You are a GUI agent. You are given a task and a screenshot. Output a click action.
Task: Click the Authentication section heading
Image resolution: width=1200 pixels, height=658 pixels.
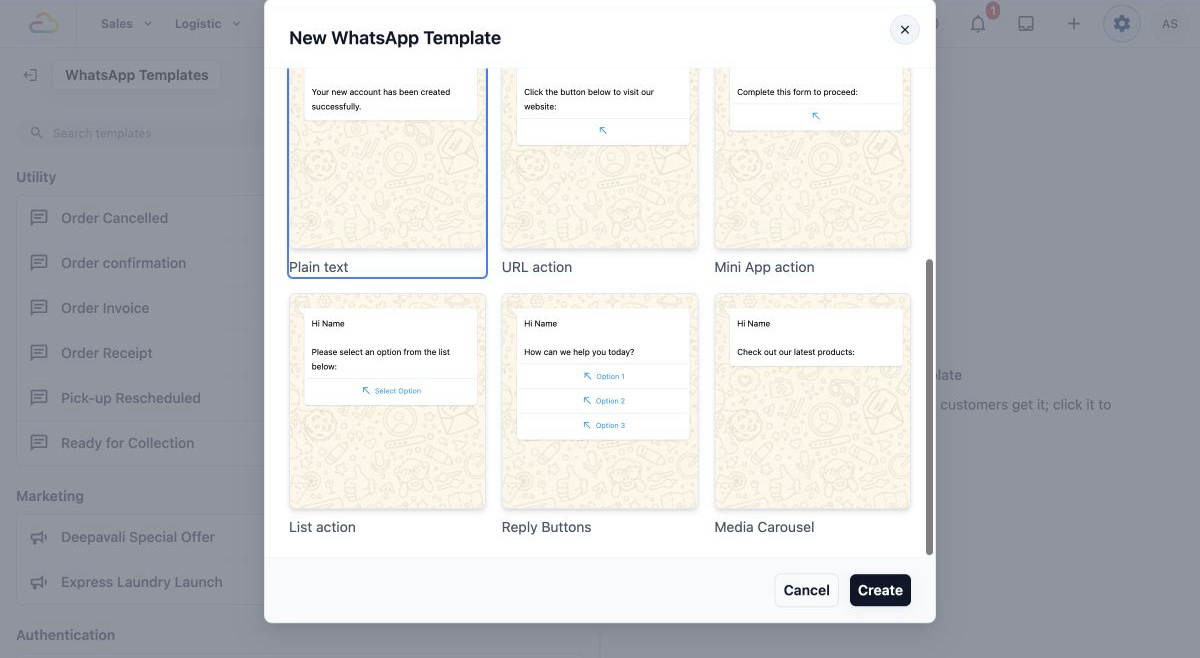point(65,635)
